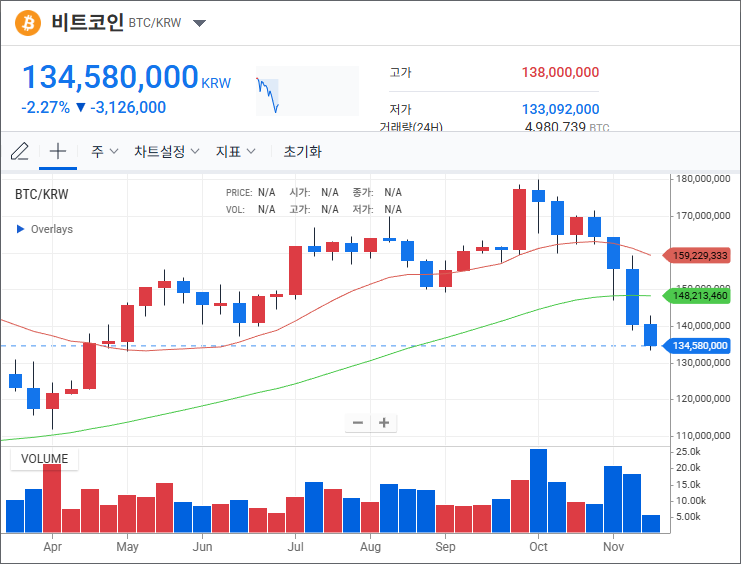This screenshot has height=564, width=741.
Task: Click the 초기화 reset button
Action: pos(302,151)
